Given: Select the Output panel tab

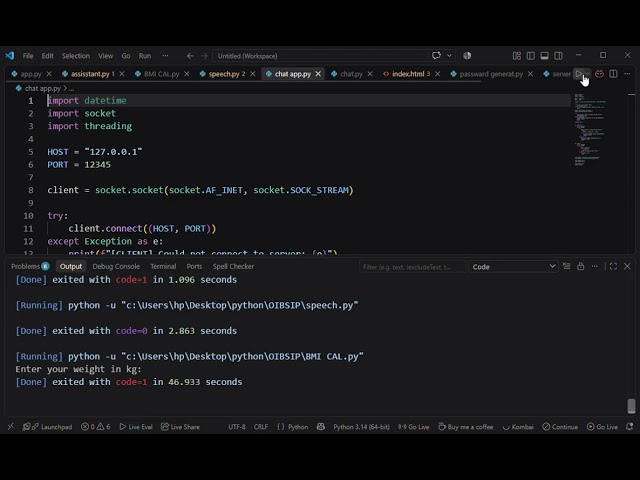Looking at the screenshot, I should coord(71,266).
